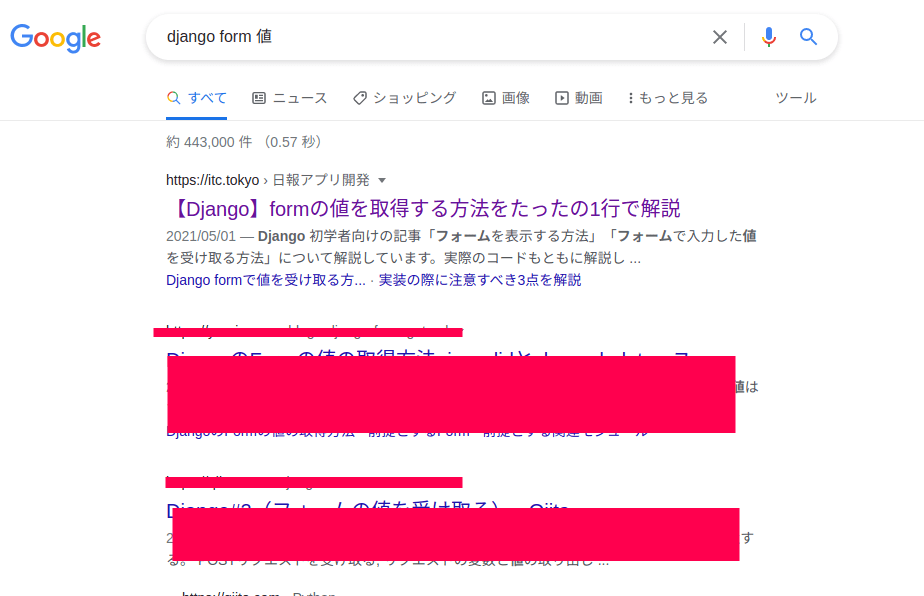Viewport: 924px width, 596px height.
Task: Switch to the 画像 tab
Action: click(506, 98)
